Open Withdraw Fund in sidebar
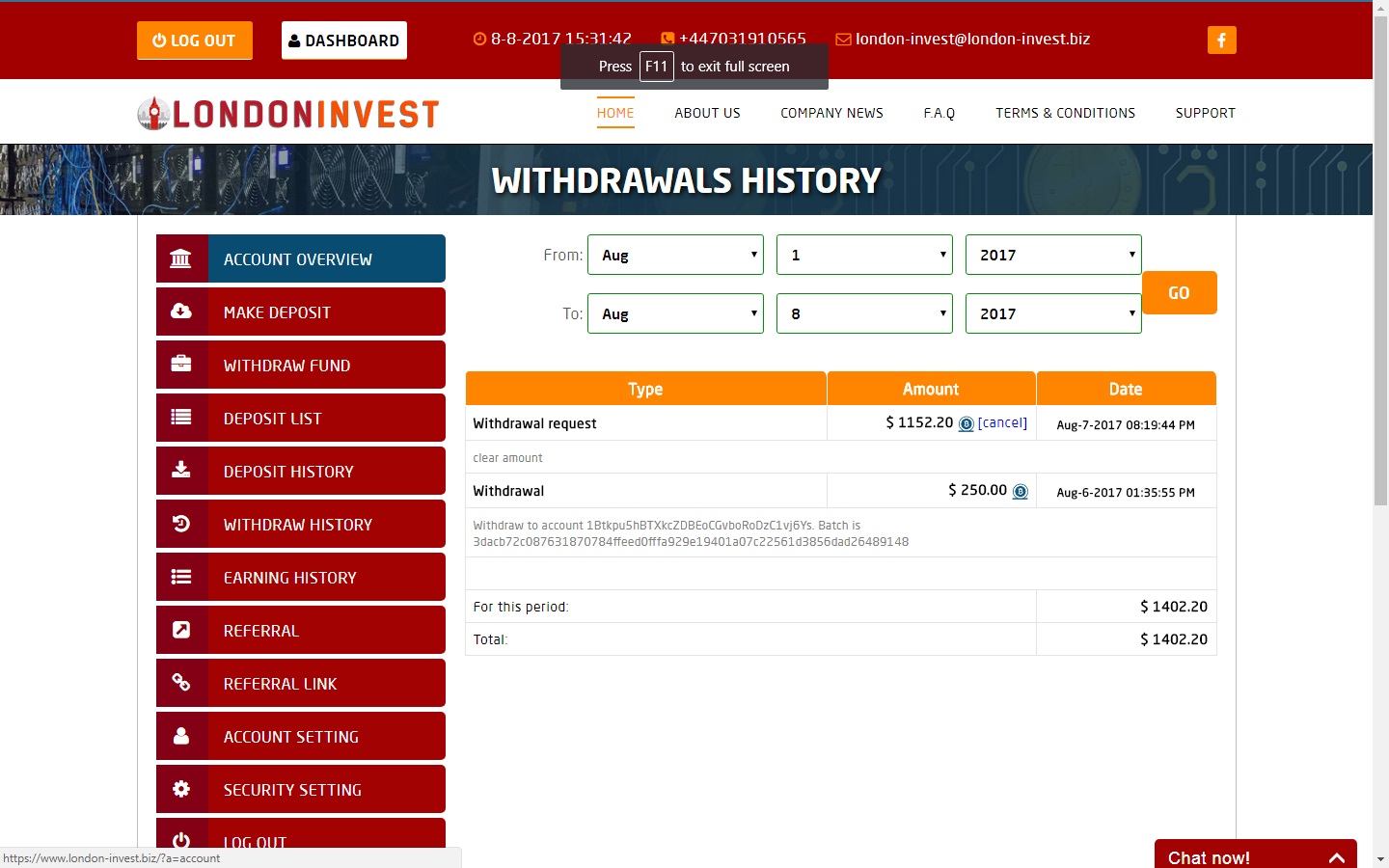Image resolution: width=1389 pixels, height=868 pixels. (x=301, y=365)
